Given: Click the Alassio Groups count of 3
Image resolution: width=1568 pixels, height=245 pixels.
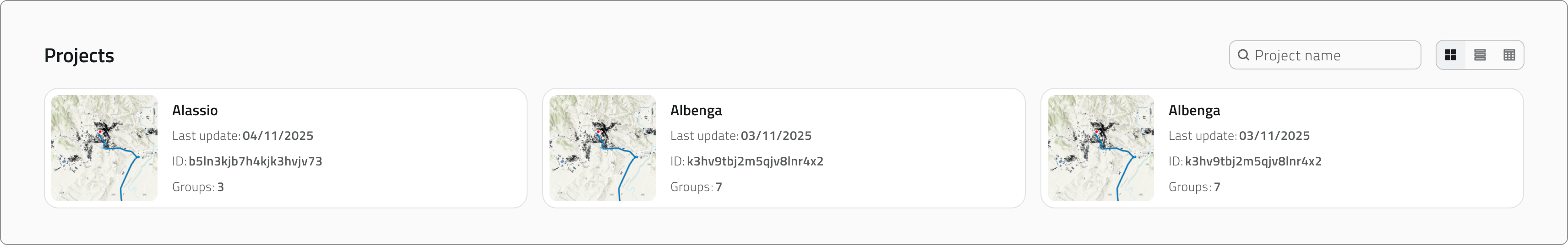Looking at the screenshot, I should coord(220,186).
